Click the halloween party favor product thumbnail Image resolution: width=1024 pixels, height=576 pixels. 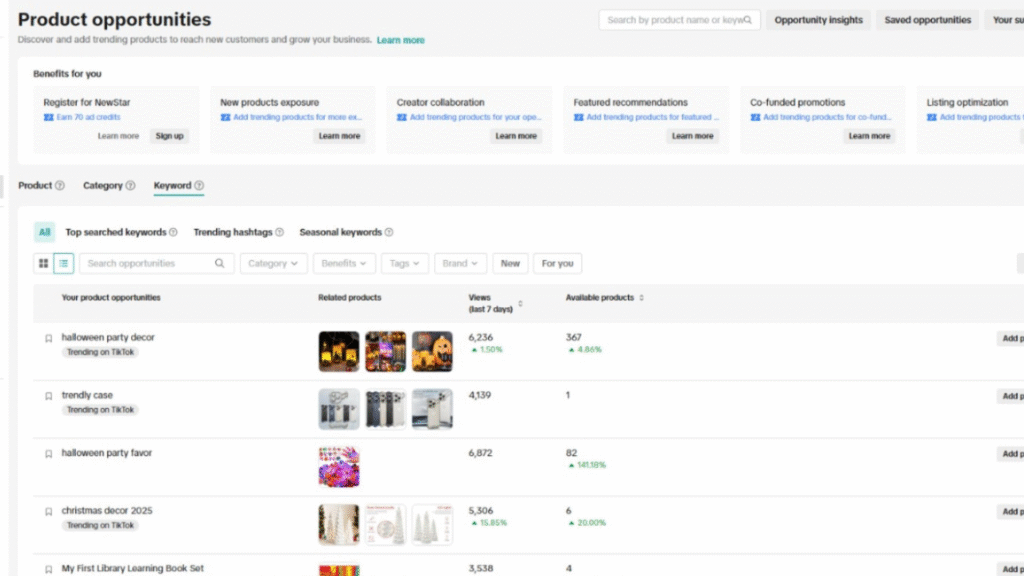339,466
